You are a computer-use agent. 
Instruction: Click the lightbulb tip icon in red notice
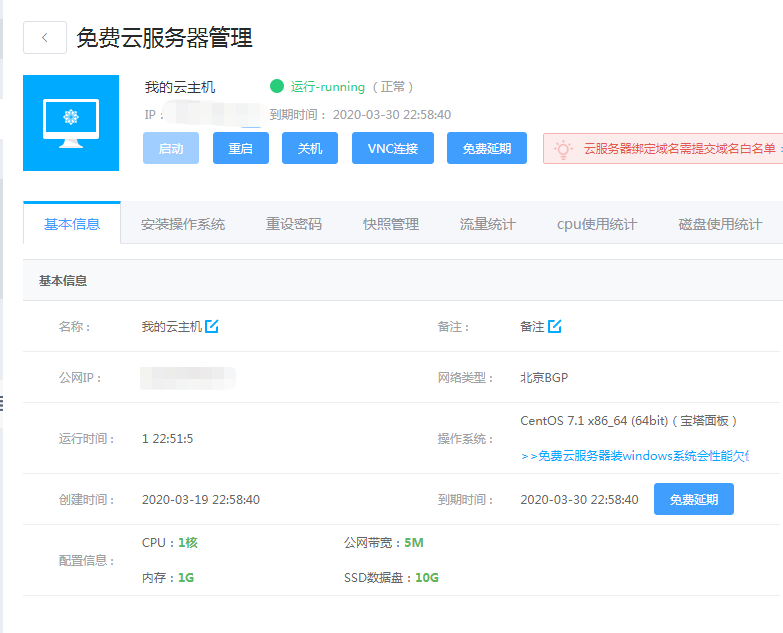(x=563, y=149)
